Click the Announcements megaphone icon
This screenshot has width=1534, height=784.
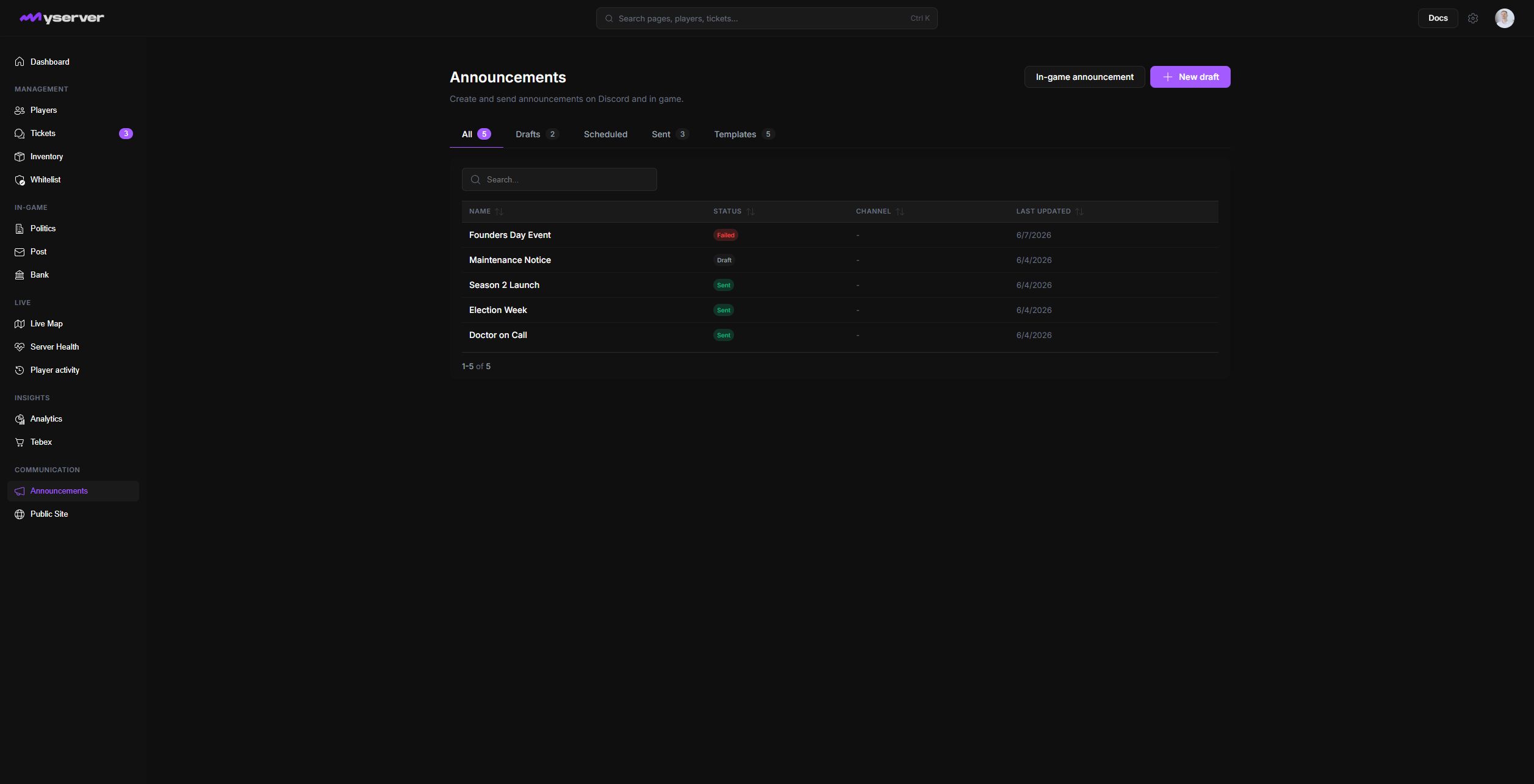pos(20,491)
